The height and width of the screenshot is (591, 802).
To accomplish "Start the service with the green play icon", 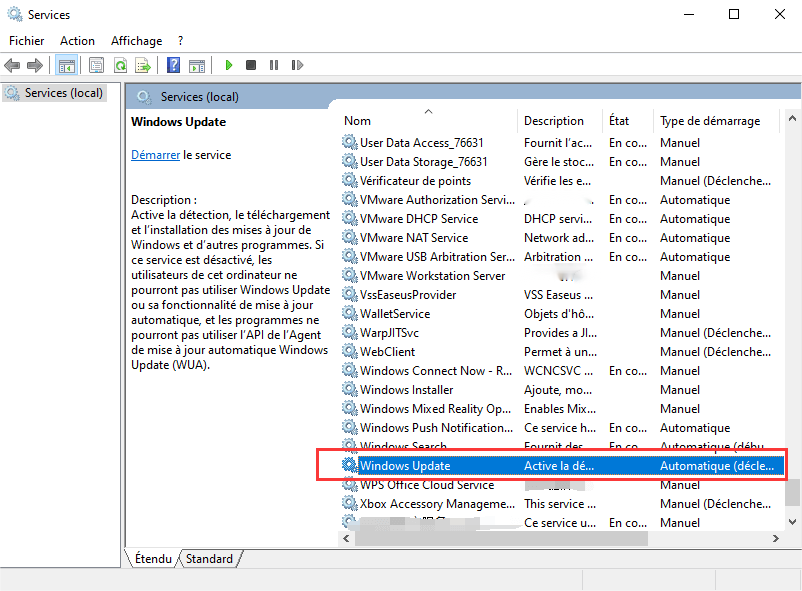I will click(x=228, y=65).
